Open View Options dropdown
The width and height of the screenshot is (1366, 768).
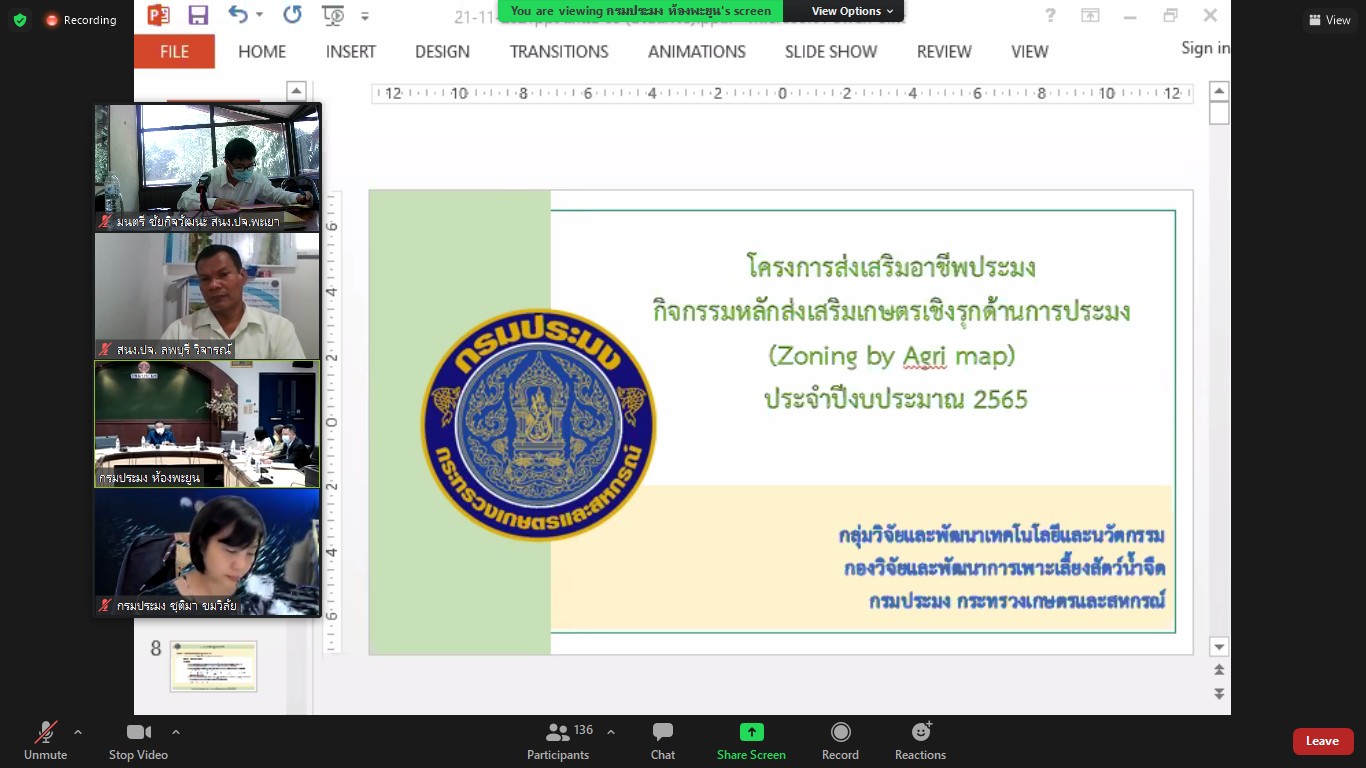(x=852, y=11)
